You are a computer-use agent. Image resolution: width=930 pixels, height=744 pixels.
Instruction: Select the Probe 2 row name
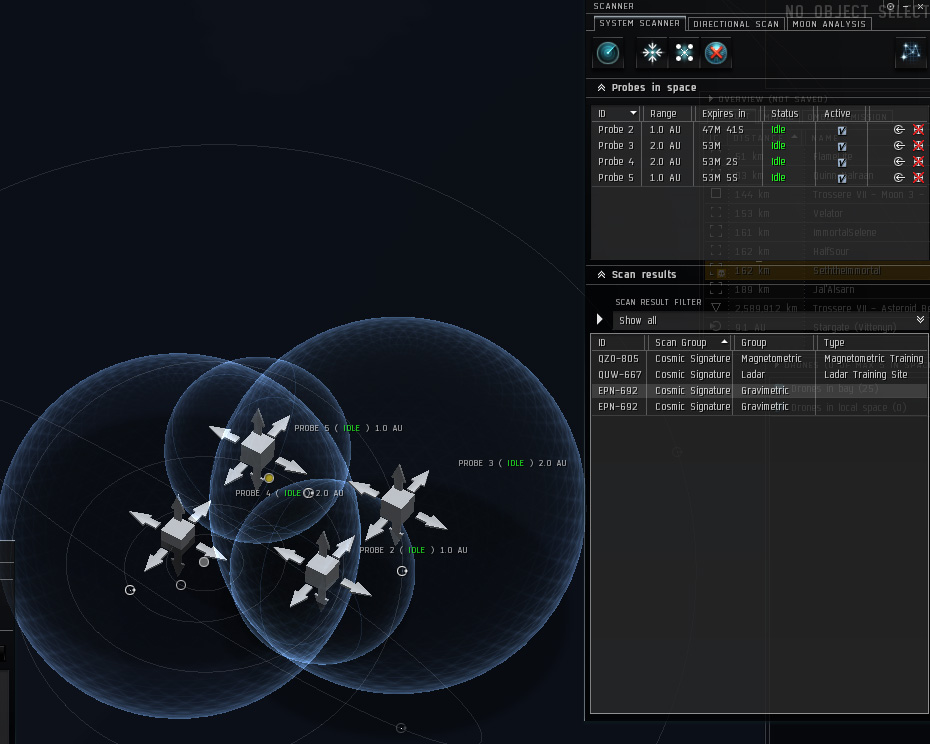click(x=616, y=129)
